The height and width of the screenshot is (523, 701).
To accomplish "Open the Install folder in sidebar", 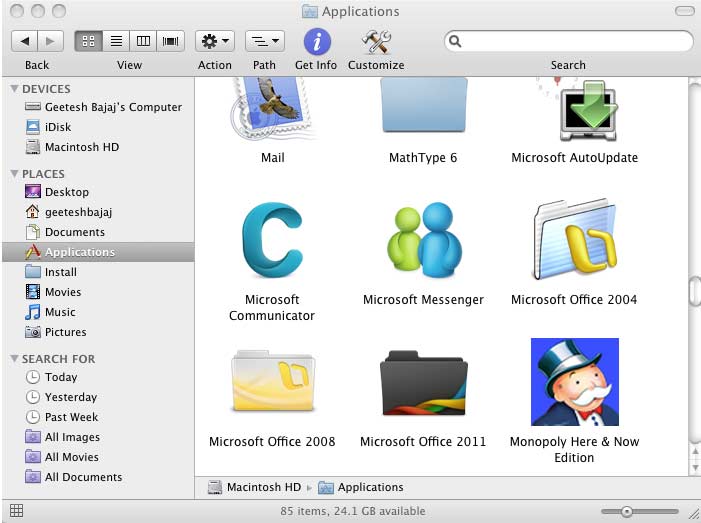I will pos(51,272).
